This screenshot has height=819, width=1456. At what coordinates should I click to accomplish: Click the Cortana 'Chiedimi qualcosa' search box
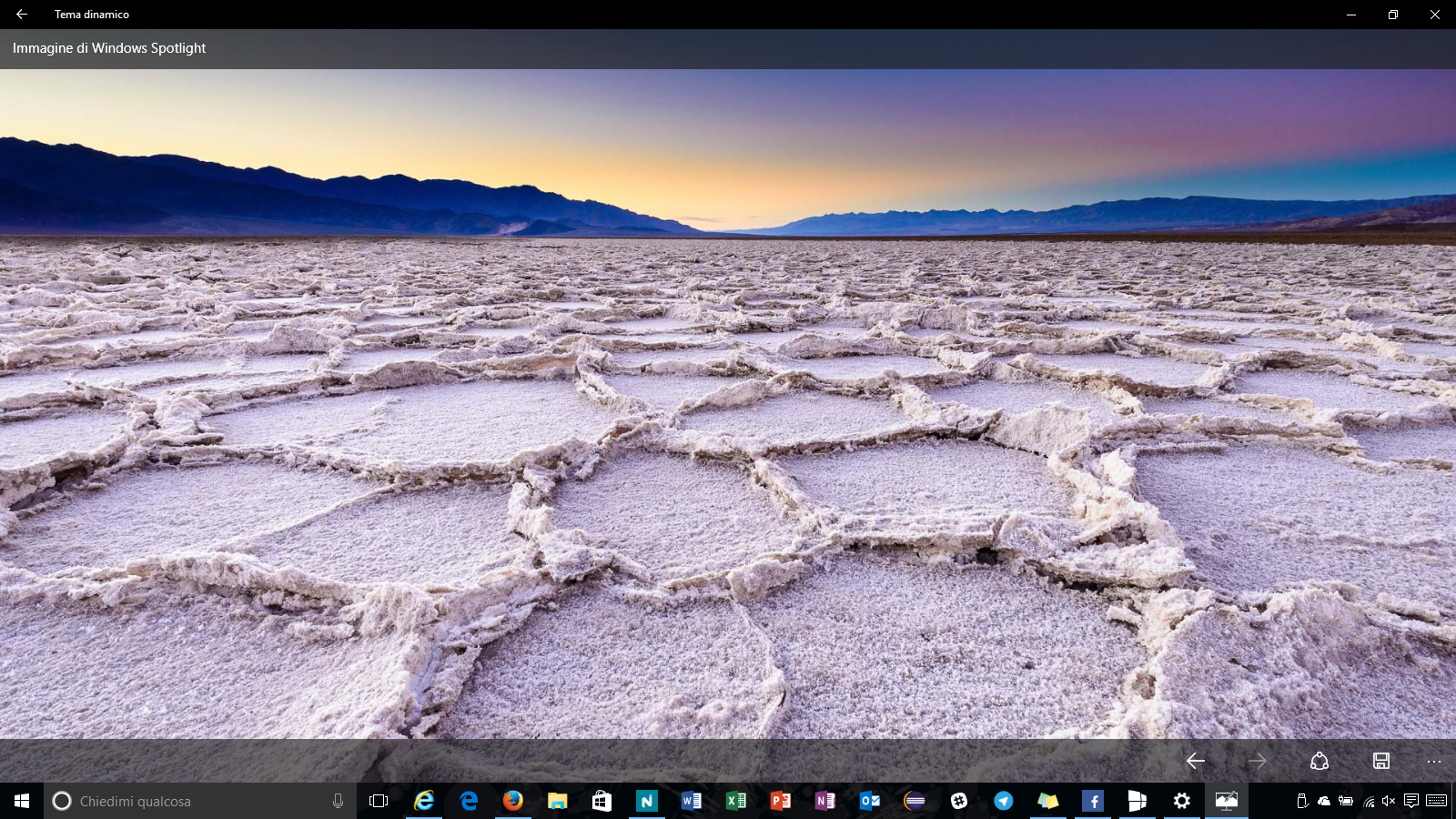coord(200,801)
